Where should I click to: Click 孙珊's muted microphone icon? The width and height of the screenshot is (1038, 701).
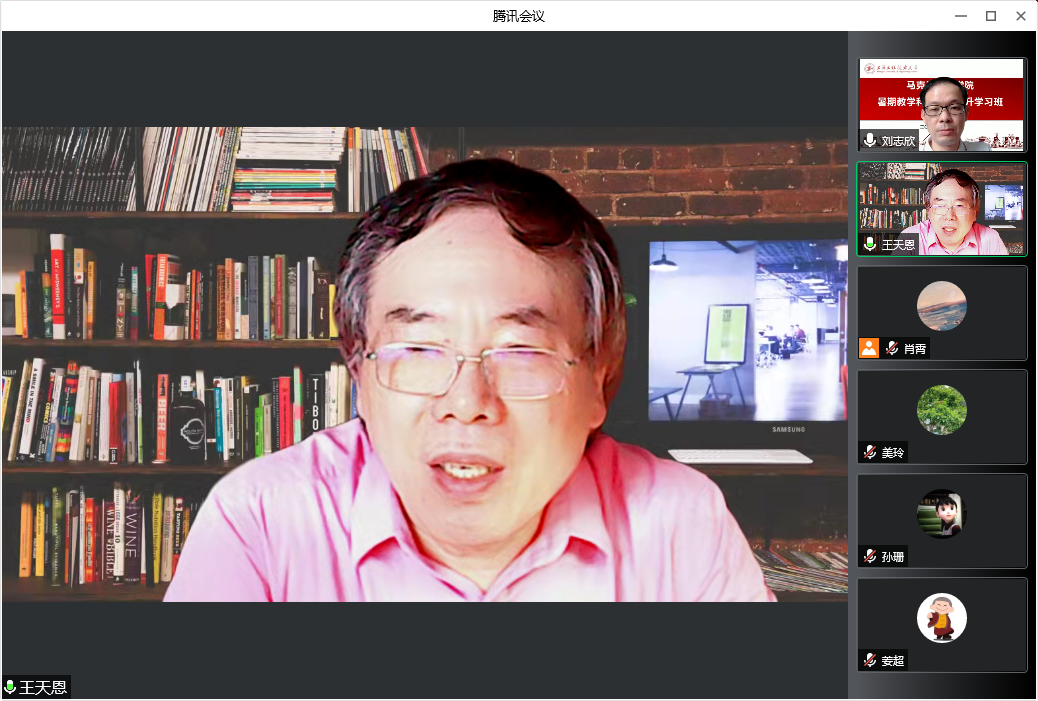coord(870,557)
